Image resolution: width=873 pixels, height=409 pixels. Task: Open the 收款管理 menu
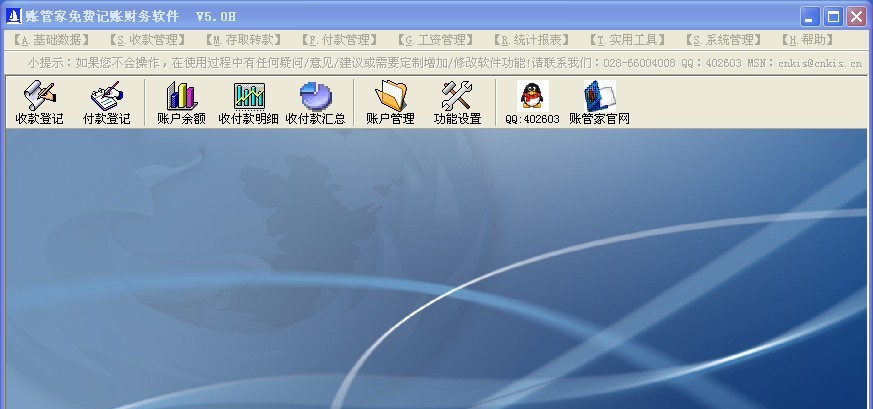[147, 40]
